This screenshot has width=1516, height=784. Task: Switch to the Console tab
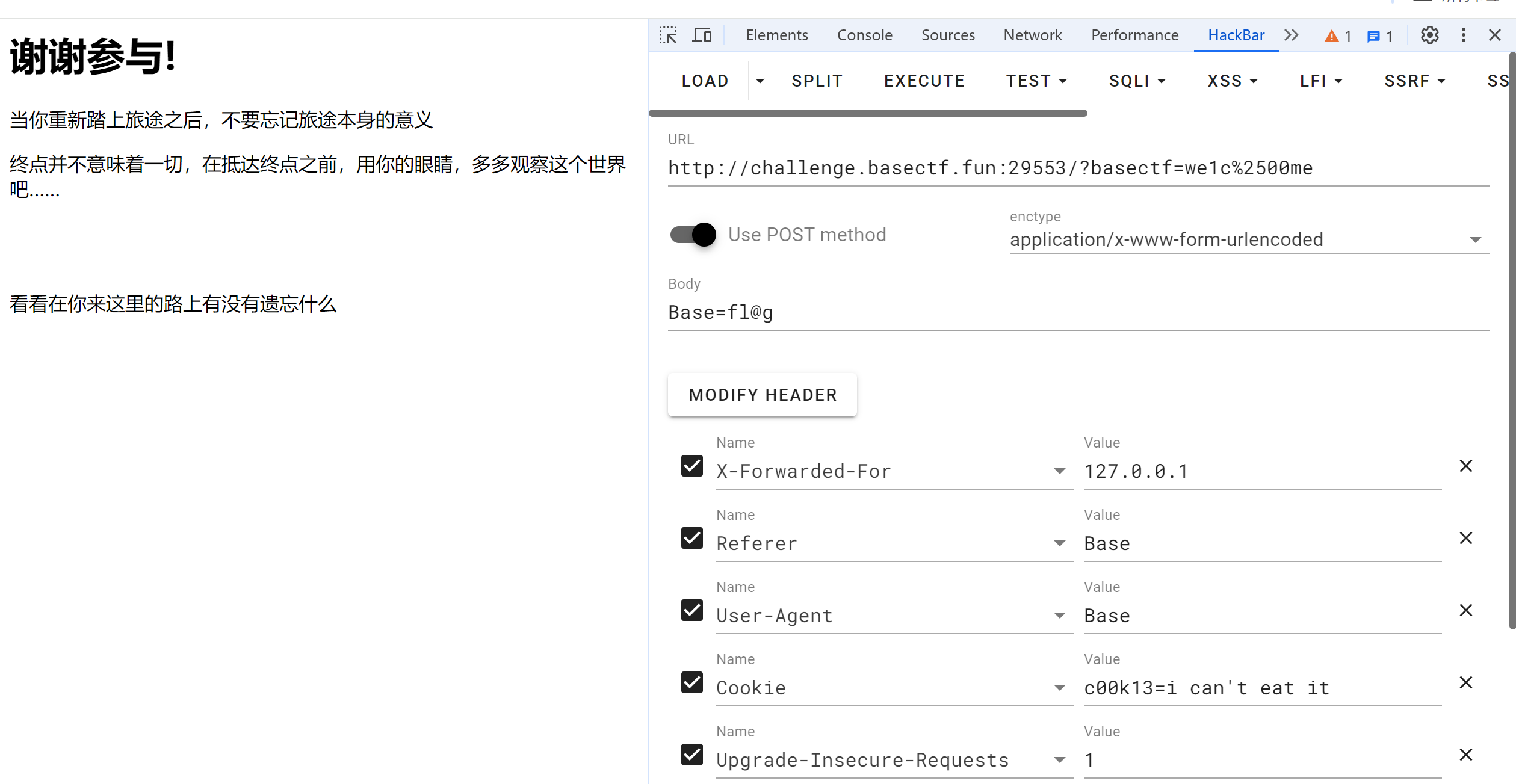pyautogui.click(x=865, y=35)
